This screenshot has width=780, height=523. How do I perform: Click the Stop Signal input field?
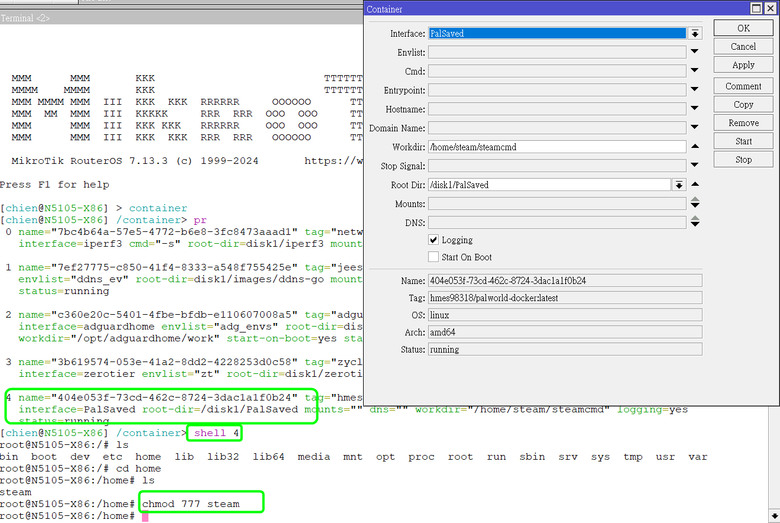pyautogui.click(x=557, y=166)
